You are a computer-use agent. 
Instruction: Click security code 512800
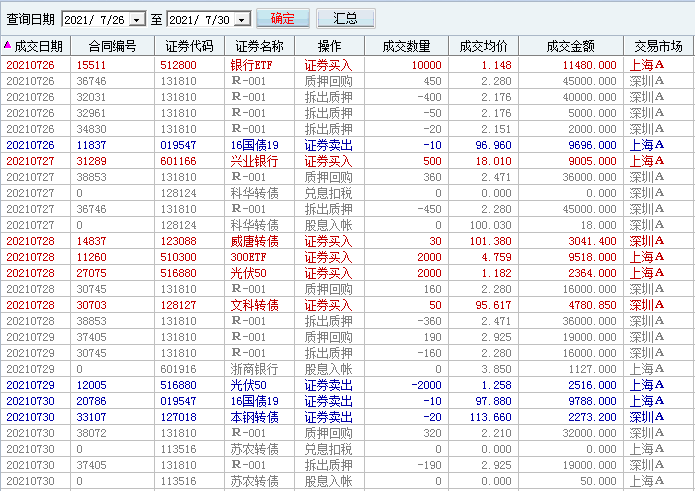[178, 65]
